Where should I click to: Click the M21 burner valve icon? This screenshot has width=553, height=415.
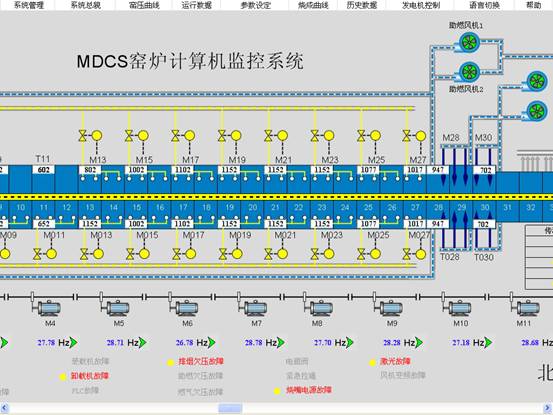coord(268,136)
